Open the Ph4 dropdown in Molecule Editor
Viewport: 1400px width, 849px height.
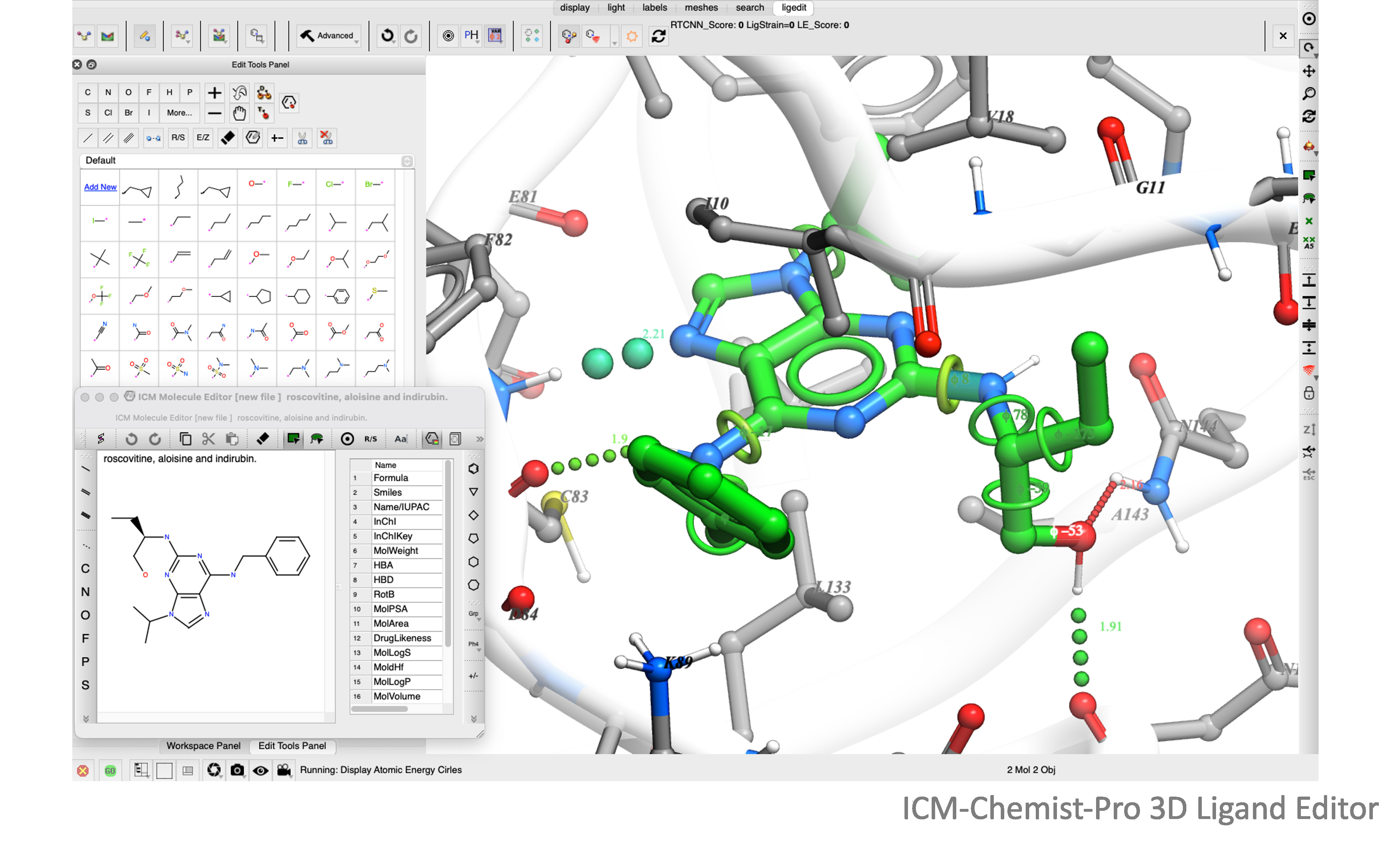474,645
